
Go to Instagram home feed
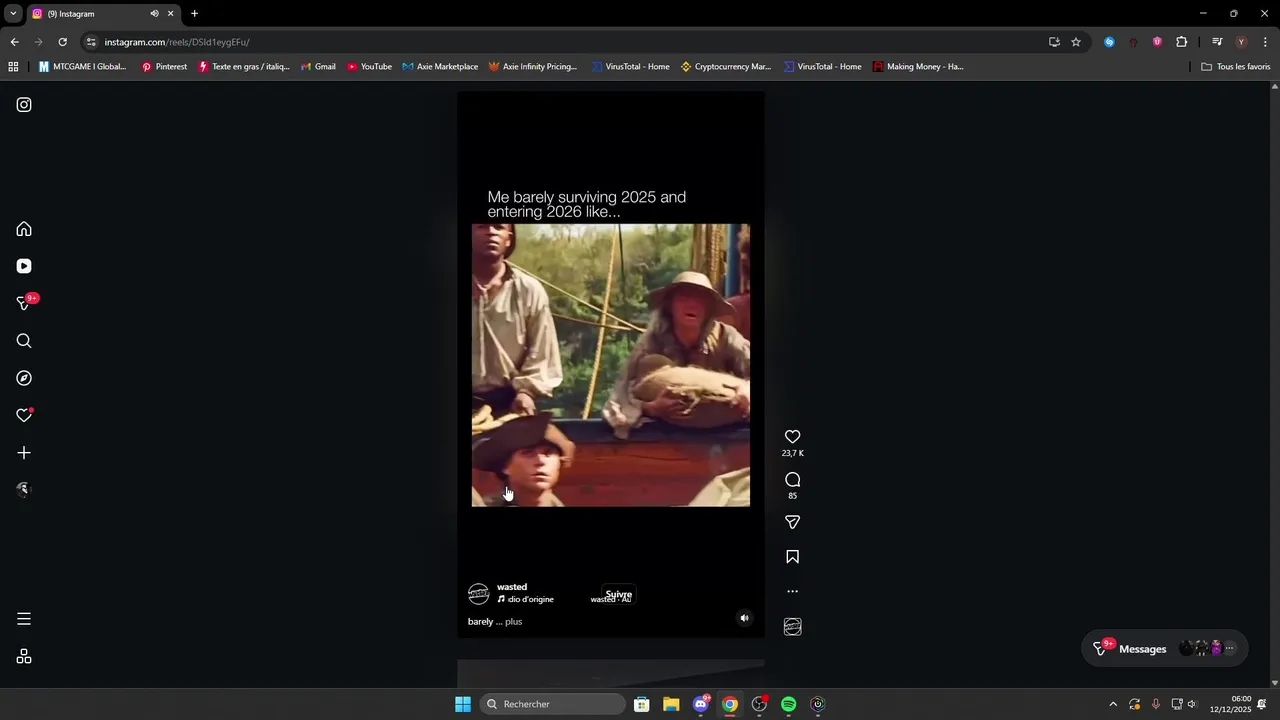click(24, 229)
